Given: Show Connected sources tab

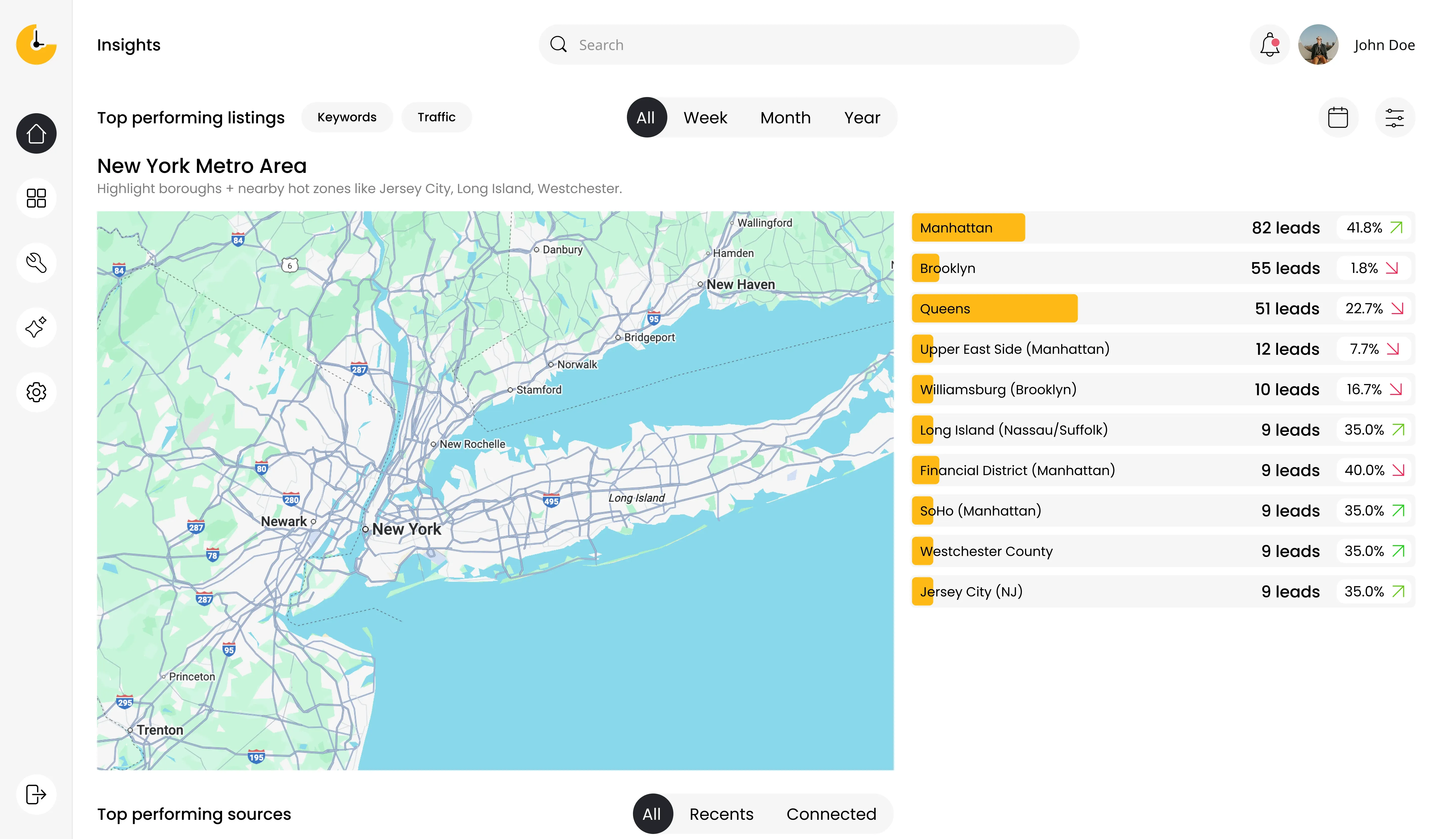Looking at the screenshot, I should pyautogui.click(x=831, y=814).
